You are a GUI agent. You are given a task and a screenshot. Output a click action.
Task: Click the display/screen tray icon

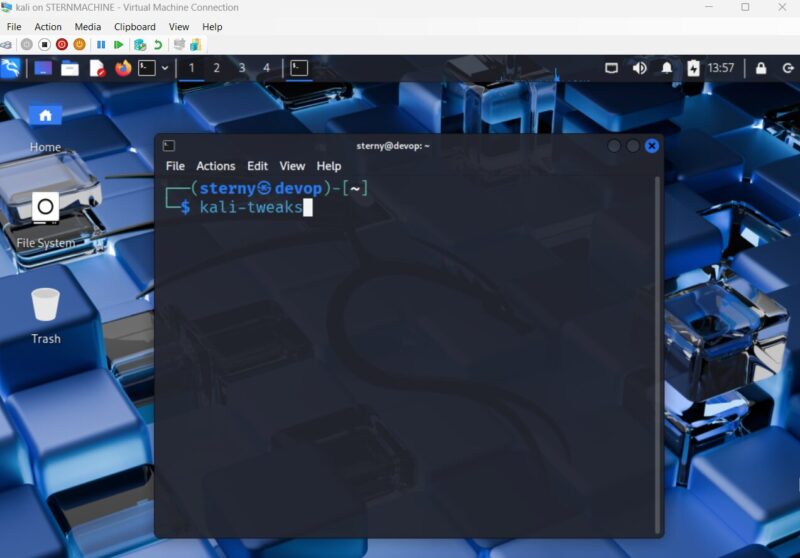click(x=611, y=68)
